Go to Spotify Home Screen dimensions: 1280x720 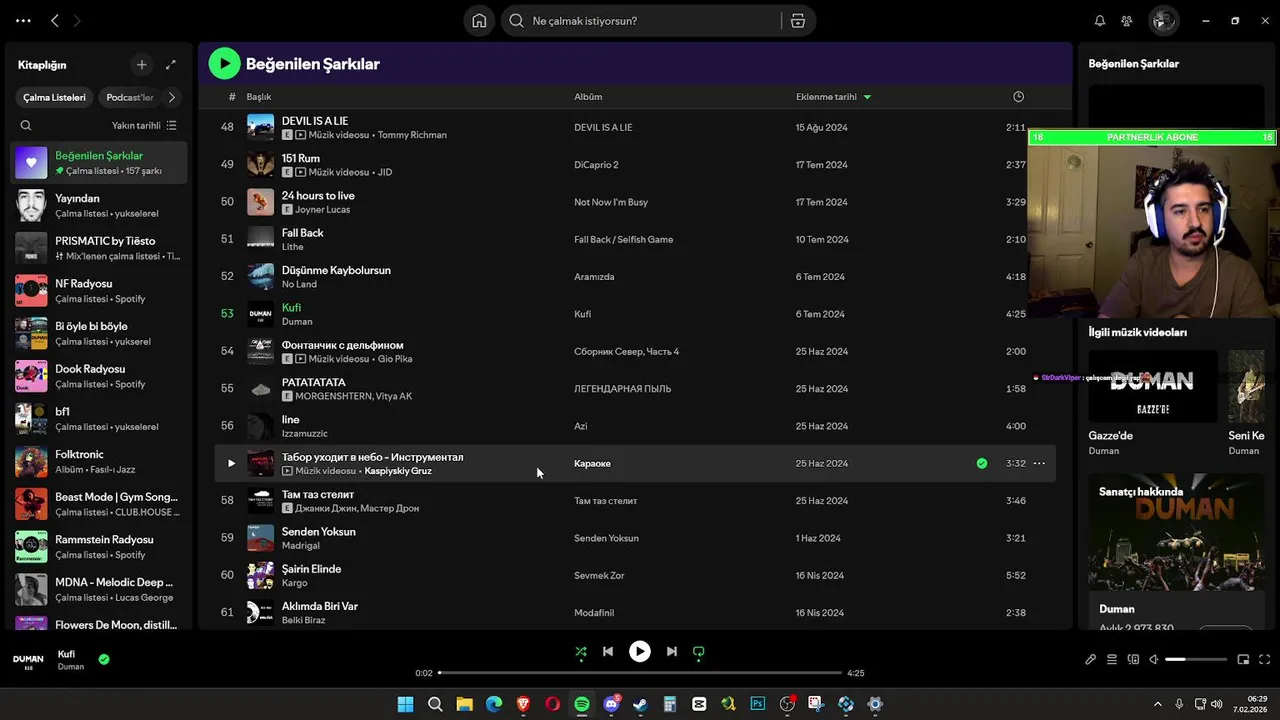(479, 21)
